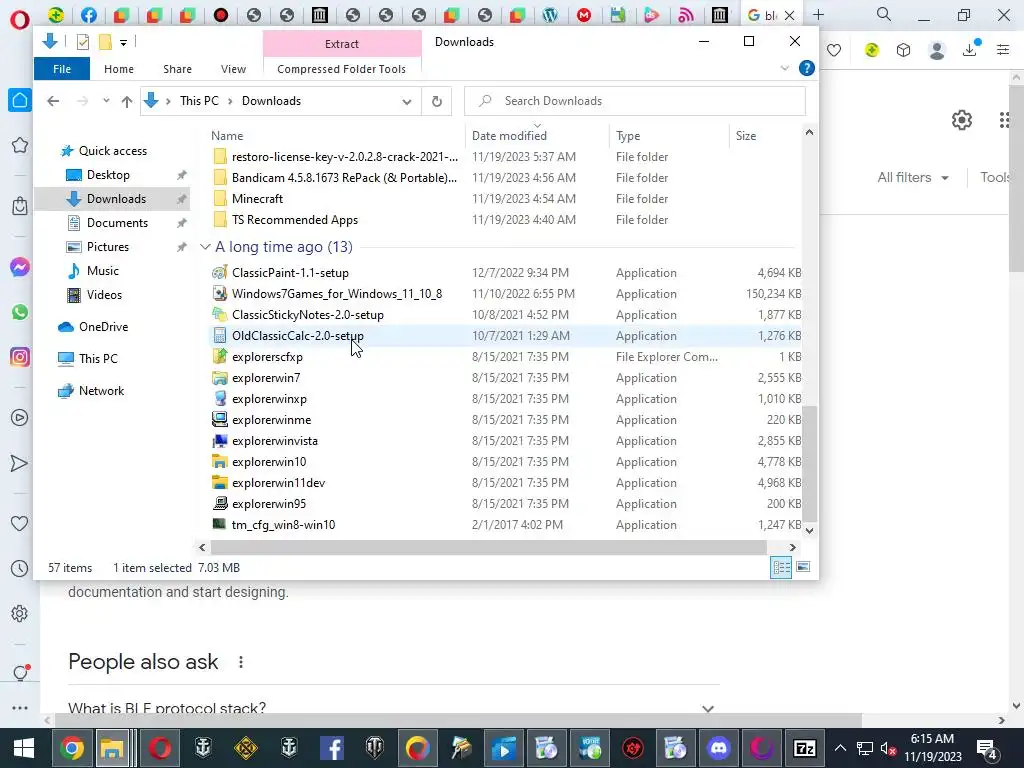Refresh the Downloads folder view
Viewport: 1024px width, 768px height.
(x=436, y=101)
